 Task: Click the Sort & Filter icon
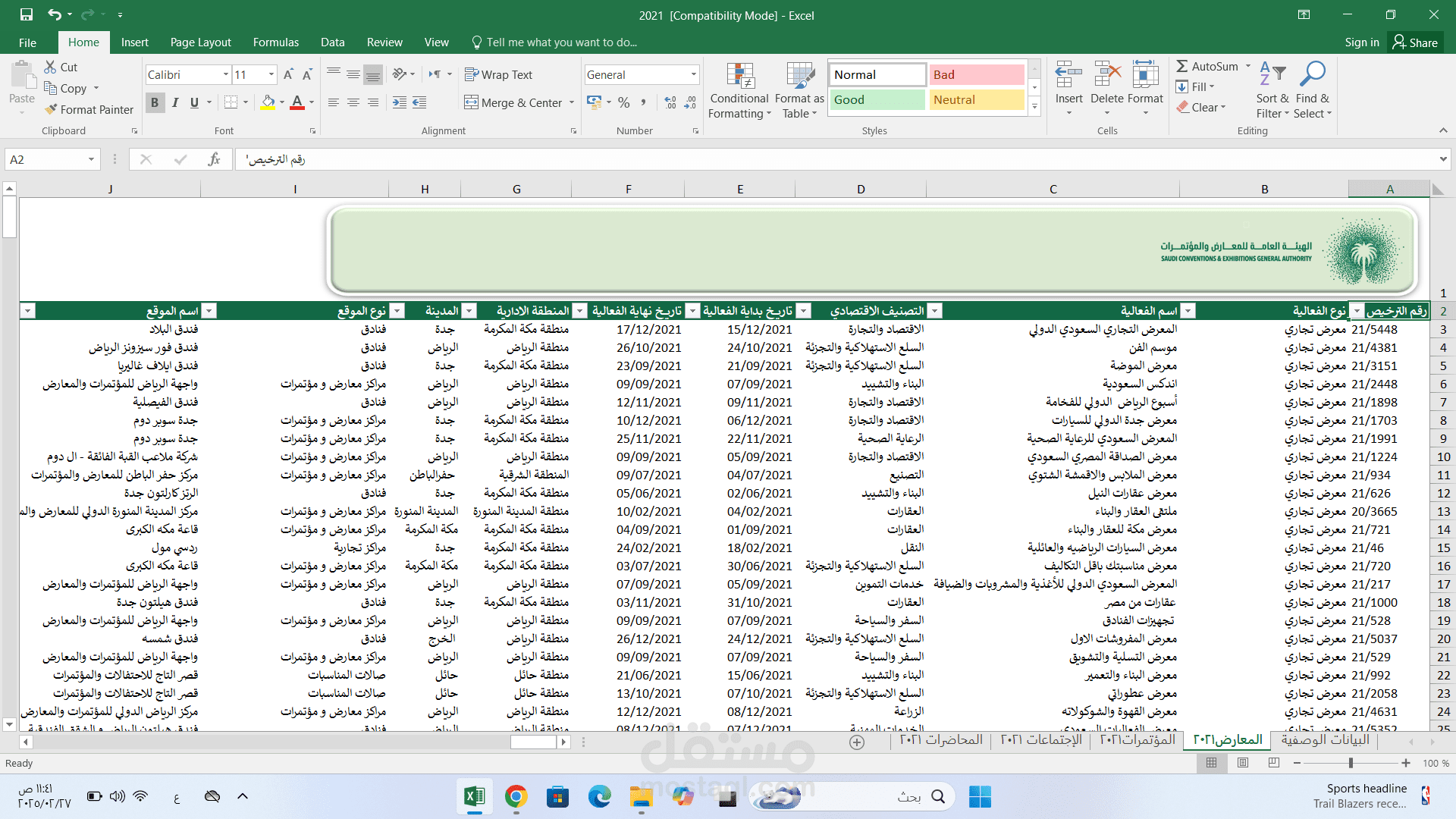pyautogui.click(x=1272, y=74)
